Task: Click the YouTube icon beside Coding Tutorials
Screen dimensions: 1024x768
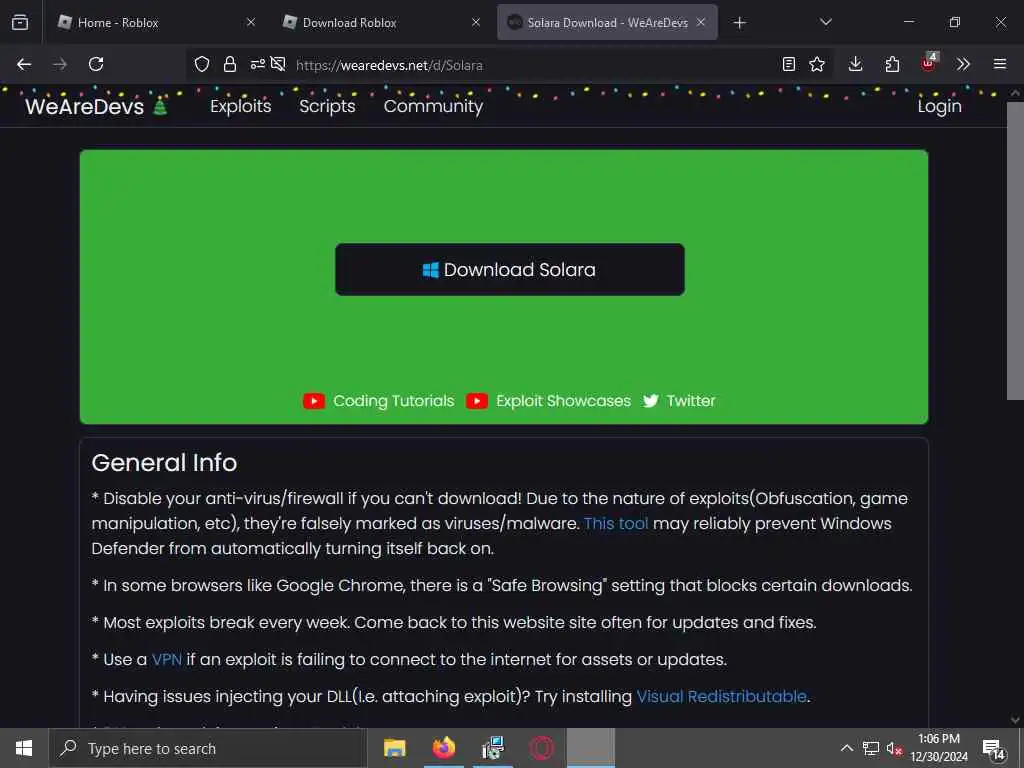Action: point(314,401)
